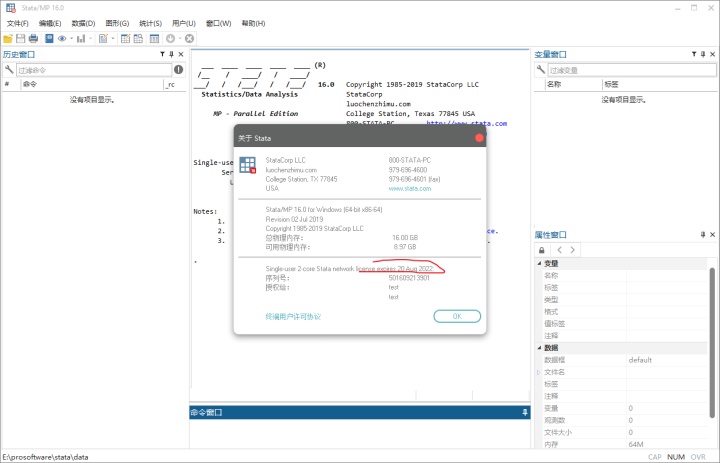Toggle the error-only exclamation icon
720x463 pixels.
[x=179, y=69]
